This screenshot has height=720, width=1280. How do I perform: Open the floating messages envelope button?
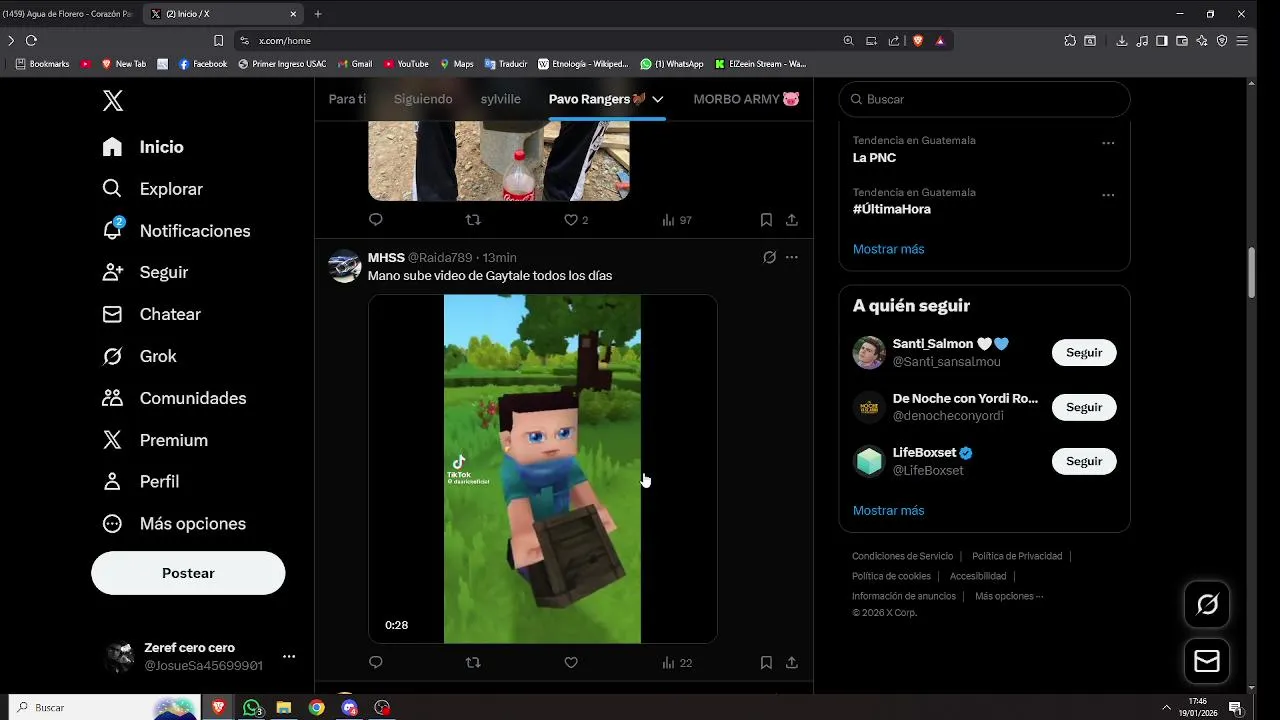[x=1207, y=661]
